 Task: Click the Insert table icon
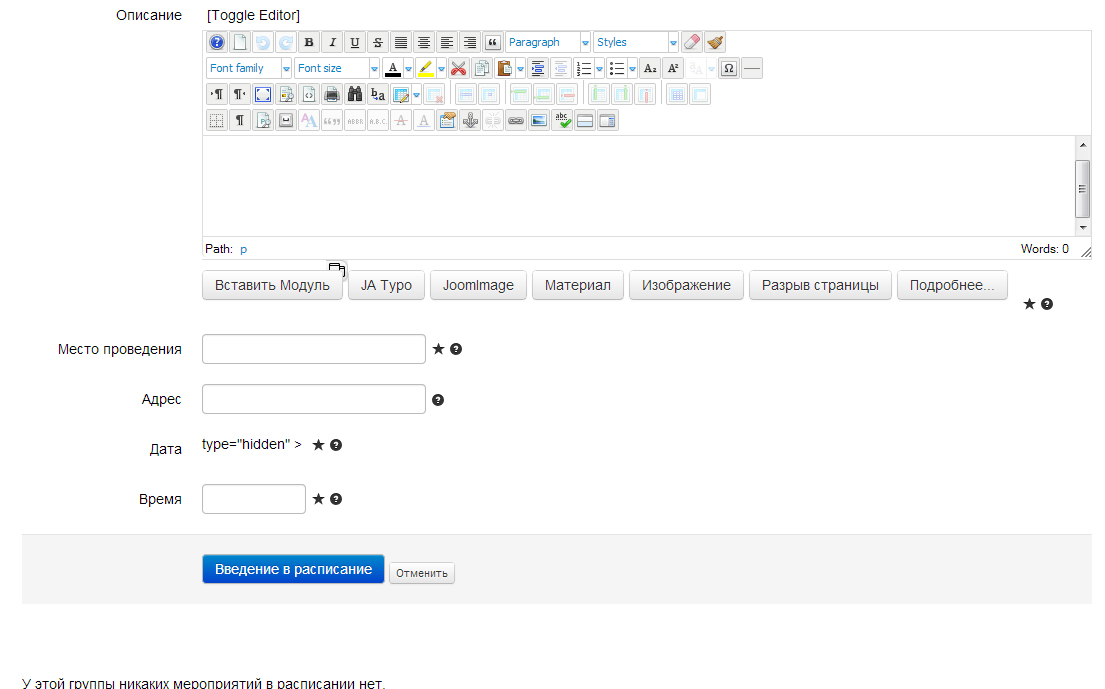tap(402, 94)
